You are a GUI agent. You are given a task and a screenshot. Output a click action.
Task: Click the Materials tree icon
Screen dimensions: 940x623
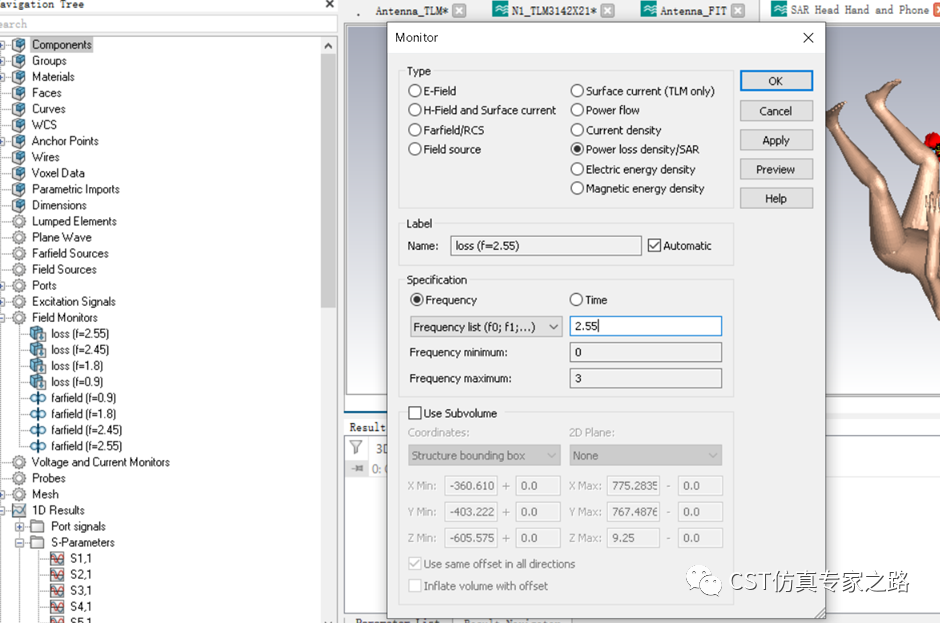coord(19,77)
